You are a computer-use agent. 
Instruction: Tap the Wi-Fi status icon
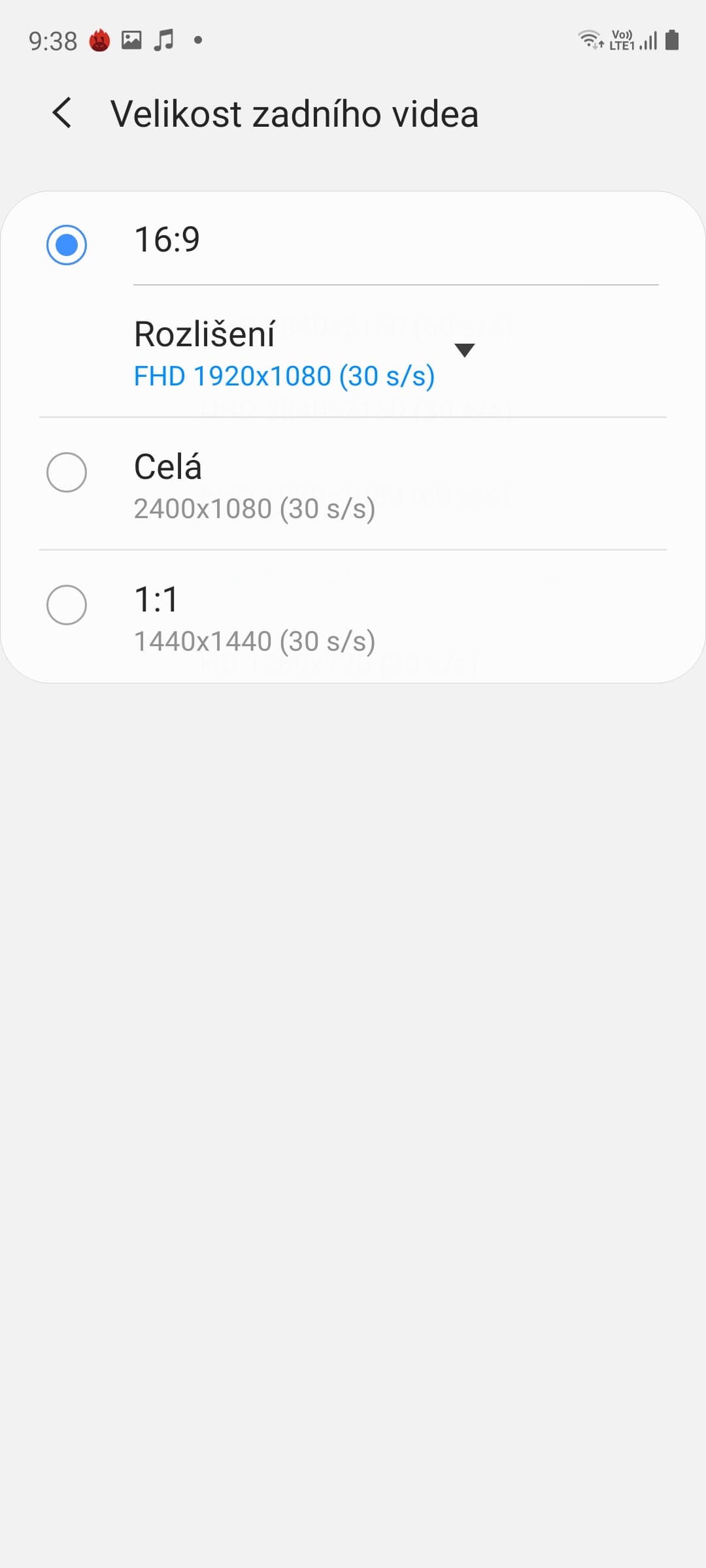(590, 40)
